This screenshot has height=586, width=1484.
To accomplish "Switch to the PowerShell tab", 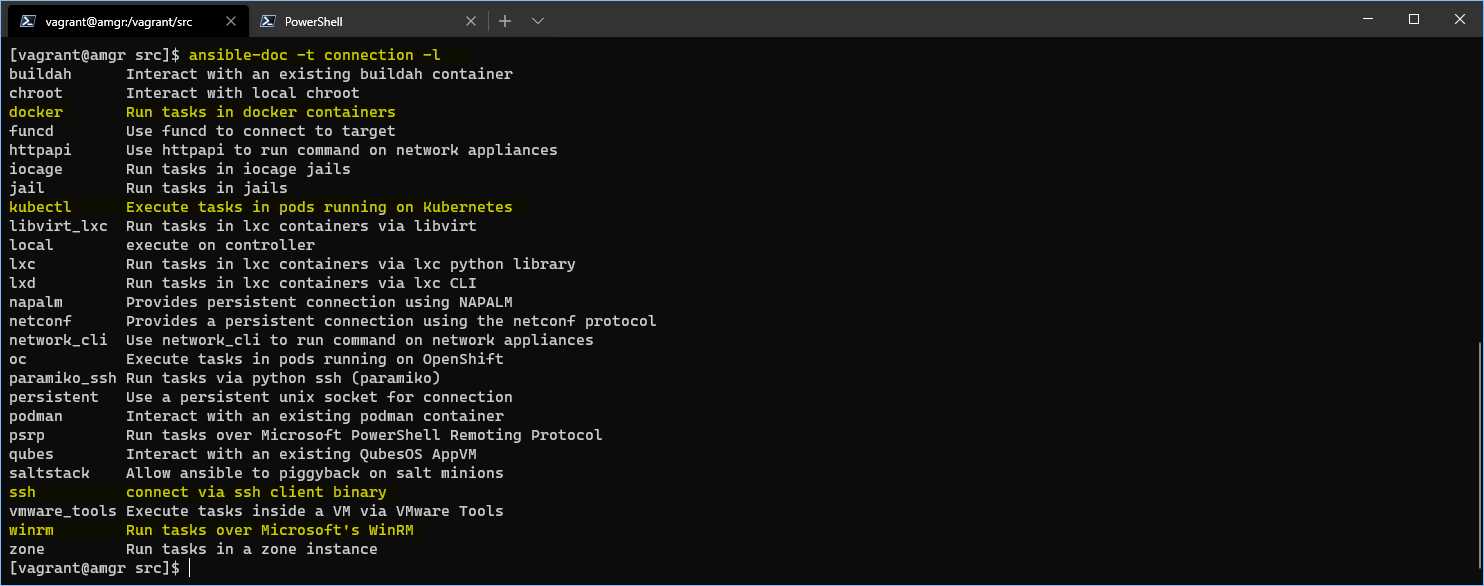I will click(330, 19).
